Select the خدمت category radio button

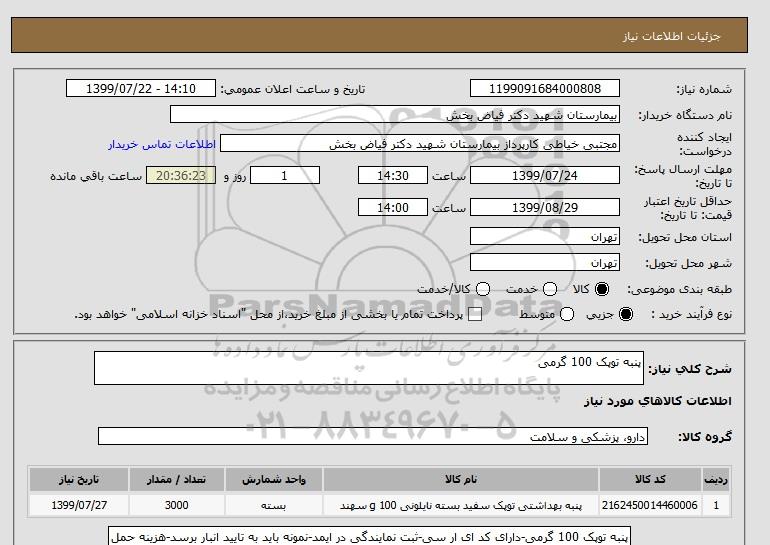(x=550, y=289)
